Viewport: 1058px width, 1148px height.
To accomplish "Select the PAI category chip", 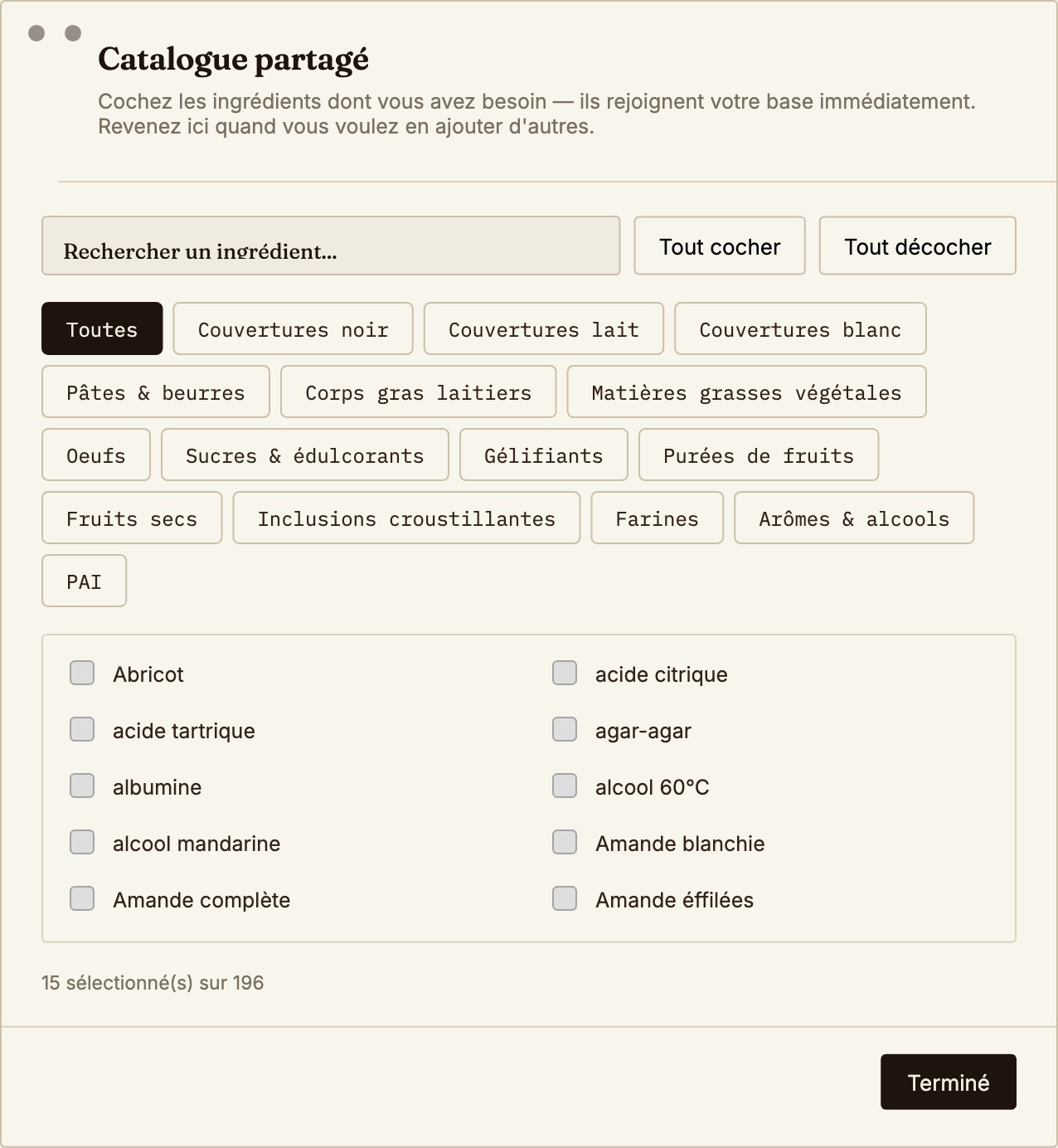I will click(85, 581).
